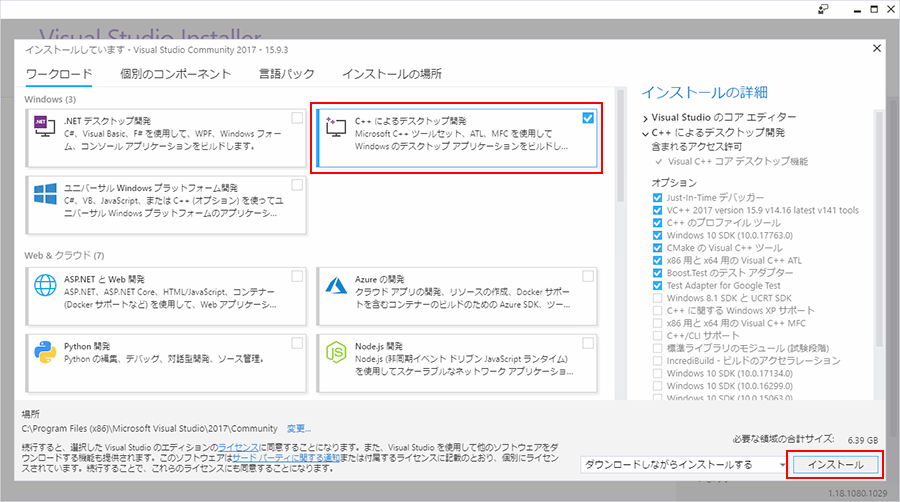This screenshot has width=900, height=502.
Task: Click the install path C:\Program Files (x86) text
Action: click(149, 429)
